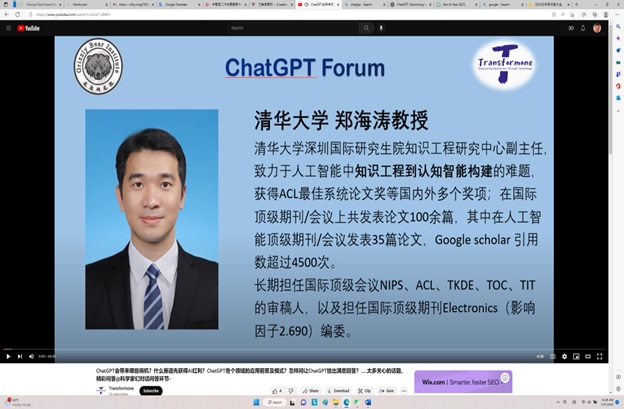Switch to the chatgpt - Search tab

pos(364,4)
